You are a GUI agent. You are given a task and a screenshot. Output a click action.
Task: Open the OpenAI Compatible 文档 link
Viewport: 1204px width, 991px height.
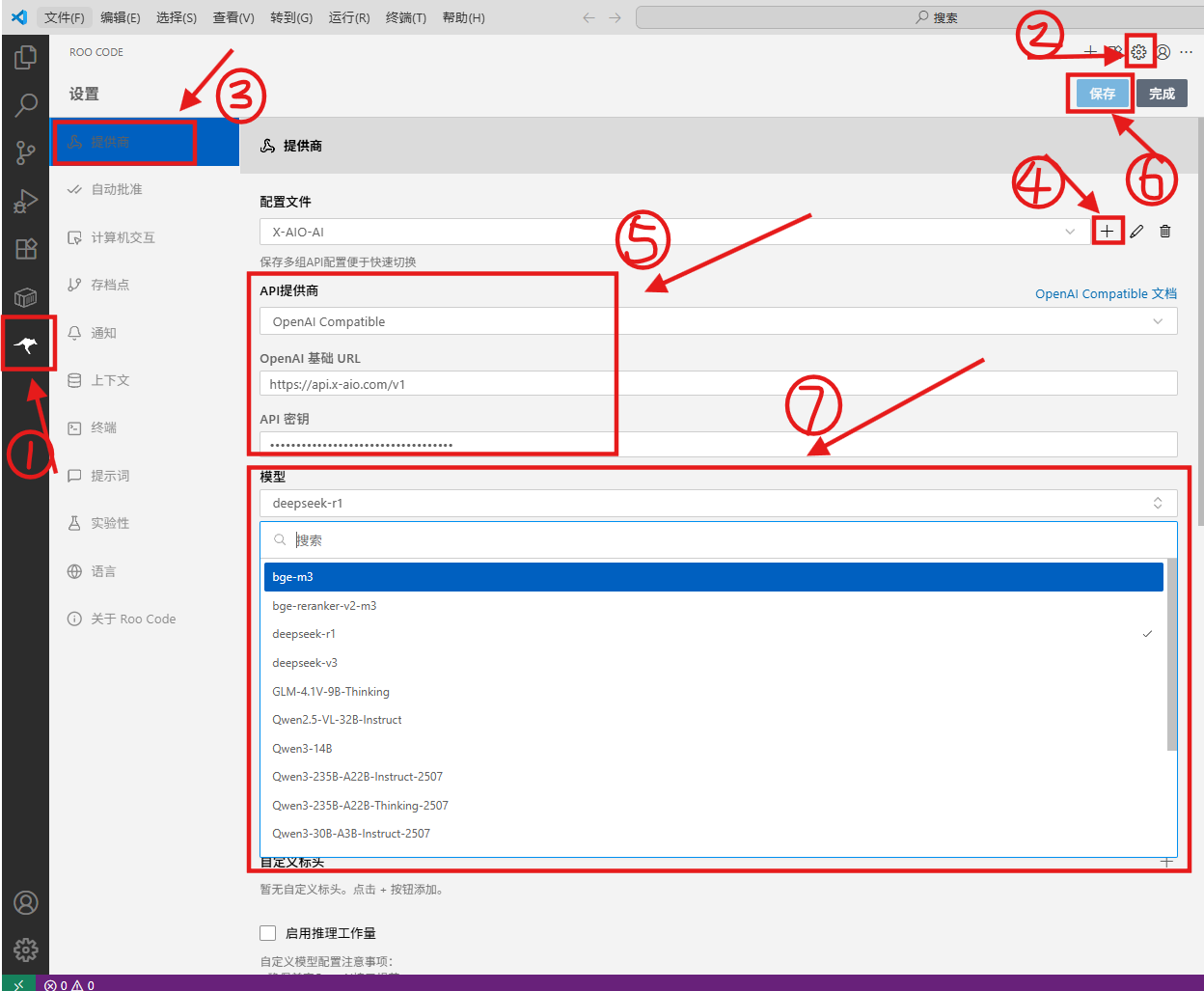(1106, 293)
